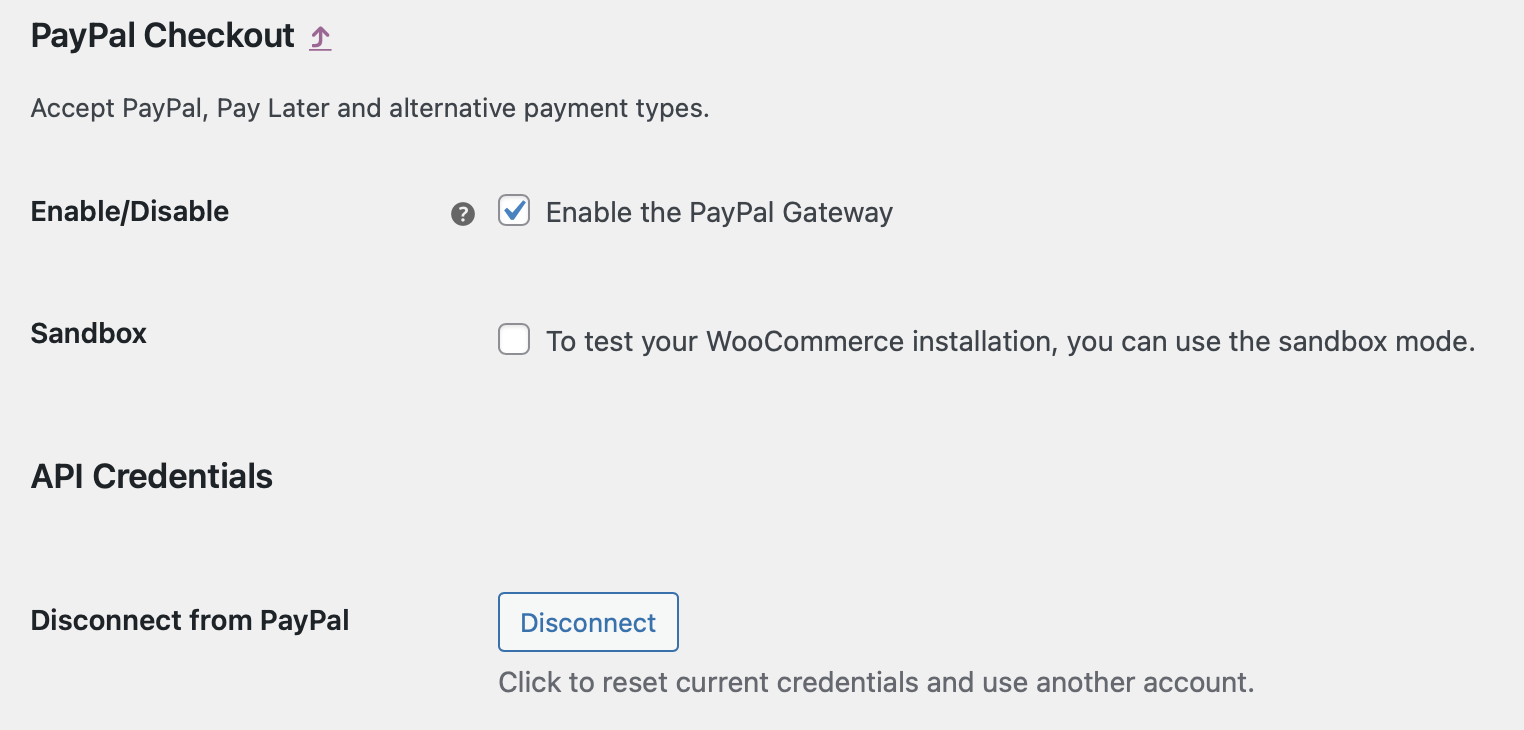This screenshot has width=1524, height=730.
Task: Click the PayPal Checkout heading link
Action: pos(161,36)
